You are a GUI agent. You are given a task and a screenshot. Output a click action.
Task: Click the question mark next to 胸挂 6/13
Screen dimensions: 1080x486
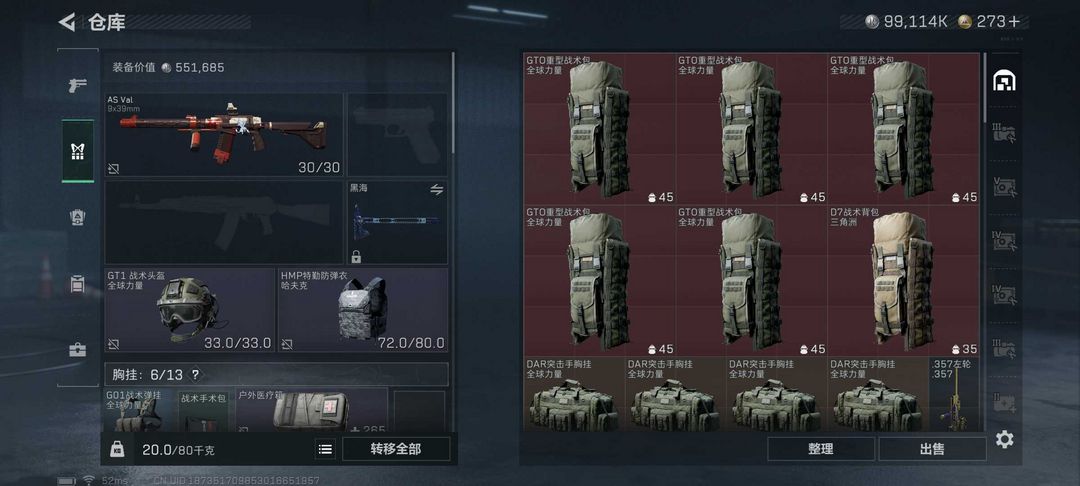pos(195,374)
